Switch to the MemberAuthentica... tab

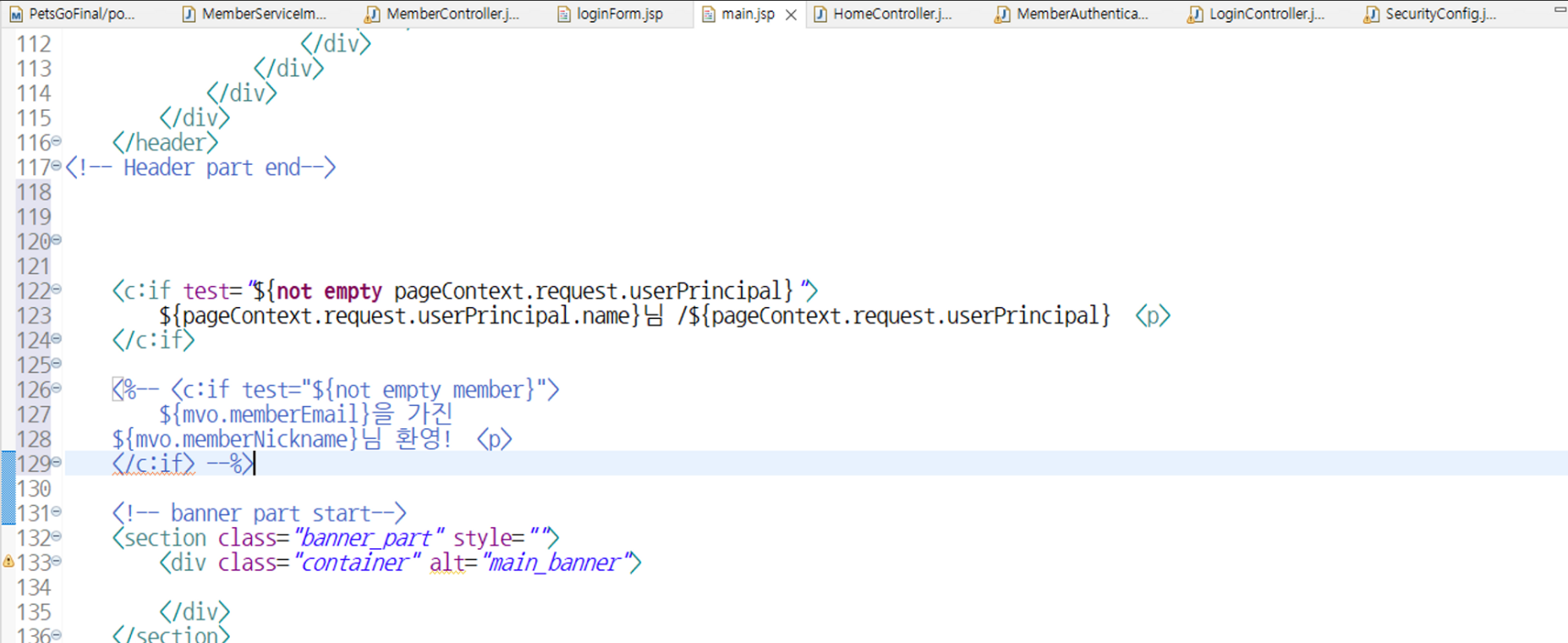coord(1072,14)
